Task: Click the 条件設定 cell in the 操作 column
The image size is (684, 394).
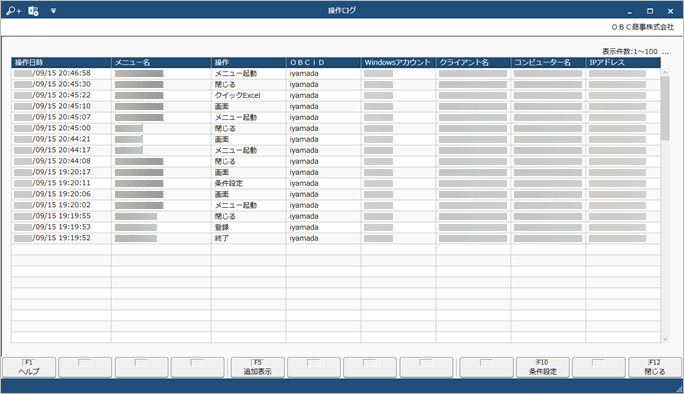Action: click(249, 183)
